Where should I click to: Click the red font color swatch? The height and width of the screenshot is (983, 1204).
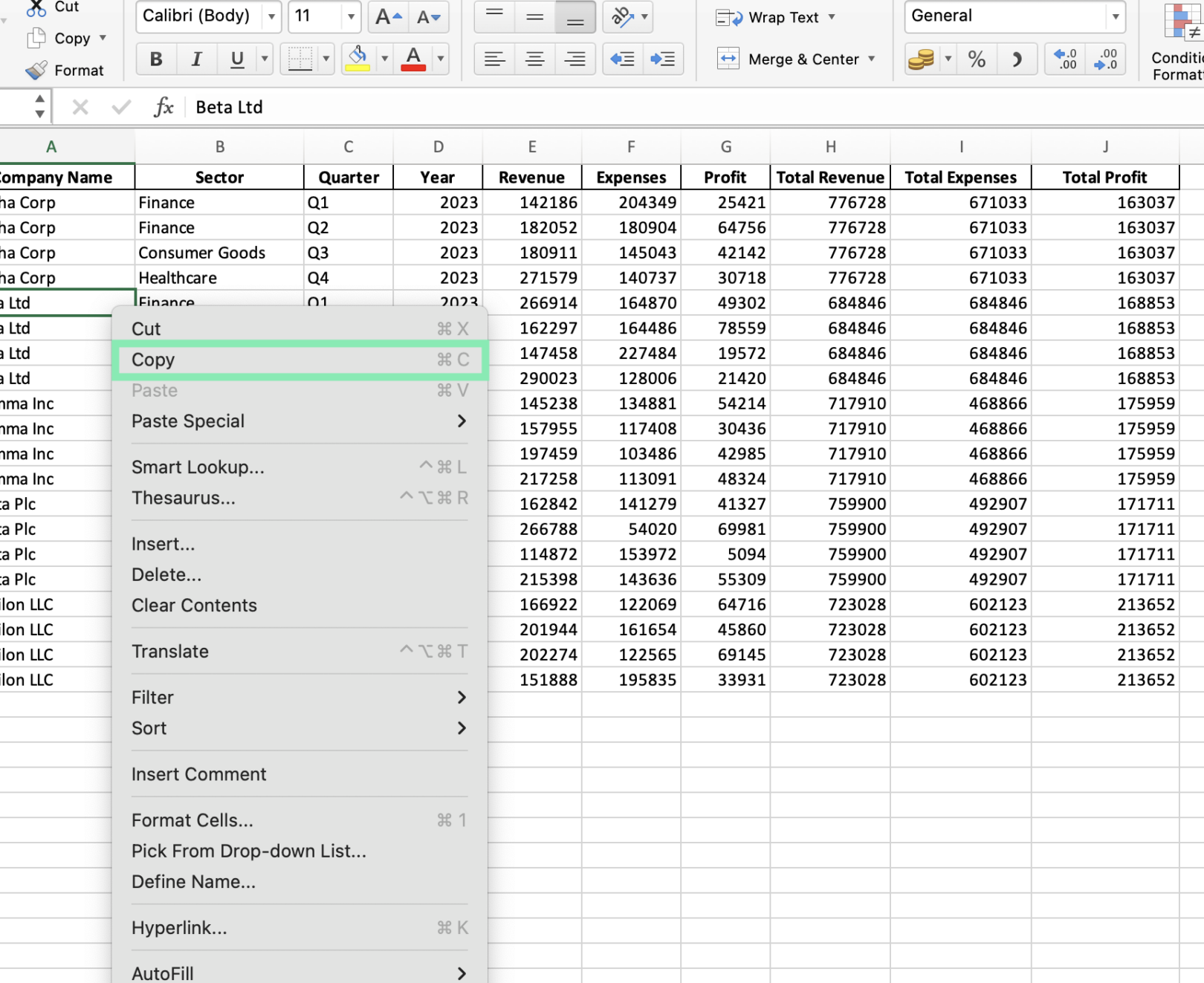coord(414,66)
